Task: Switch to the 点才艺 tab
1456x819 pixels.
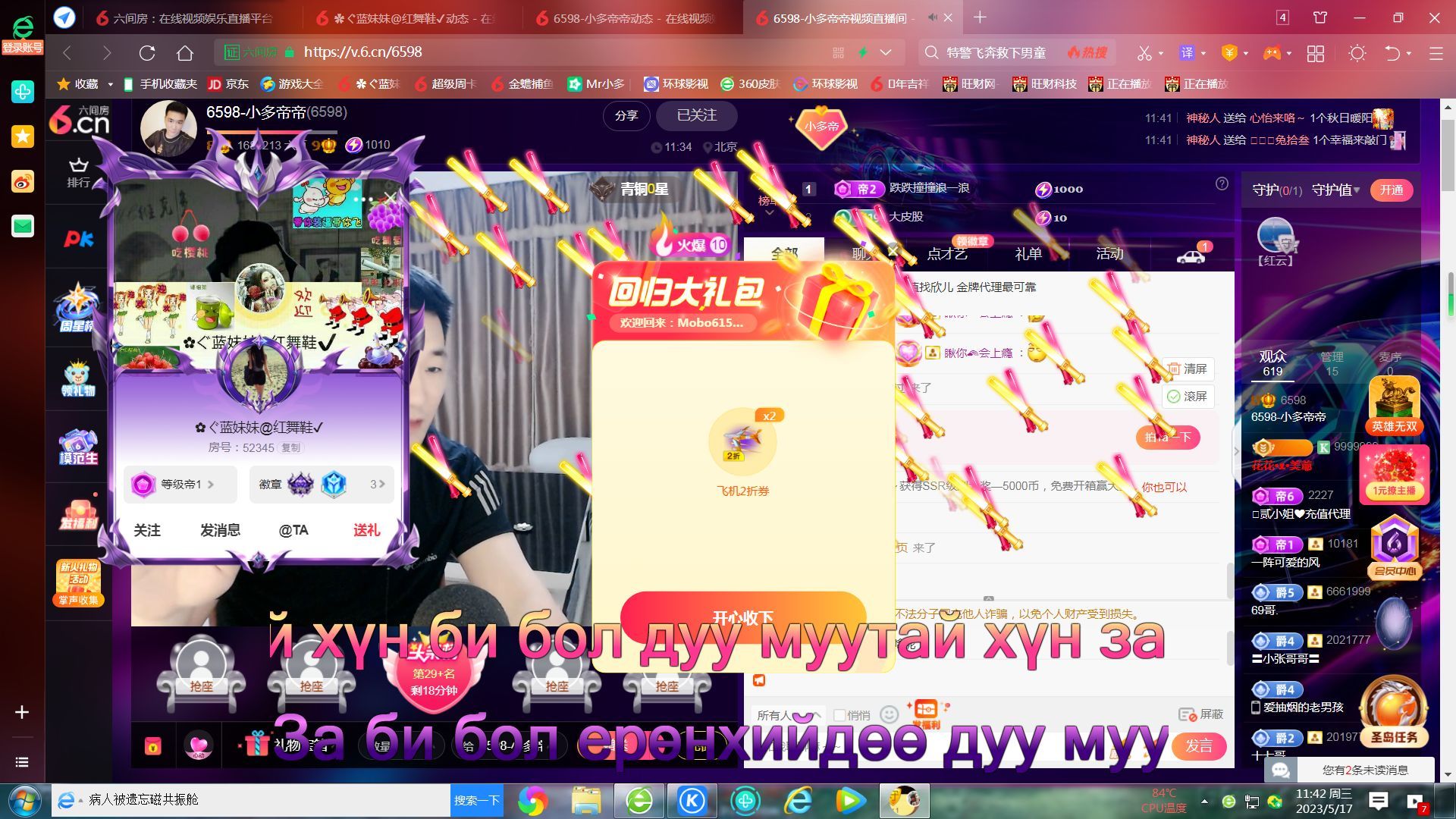Action: (946, 254)
